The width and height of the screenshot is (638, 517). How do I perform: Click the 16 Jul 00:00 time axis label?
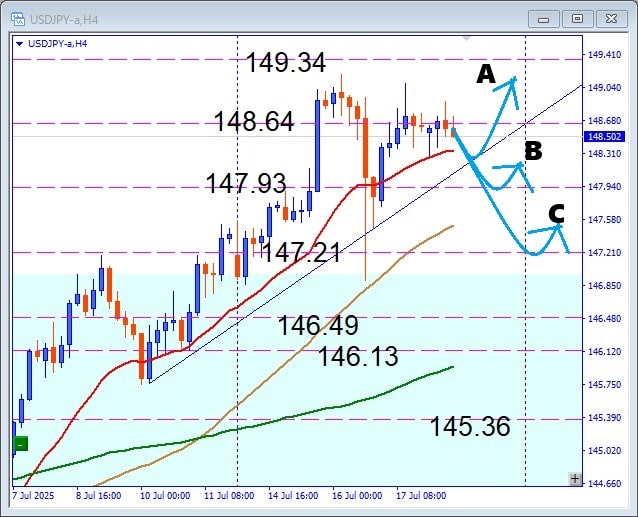[357, 496]
